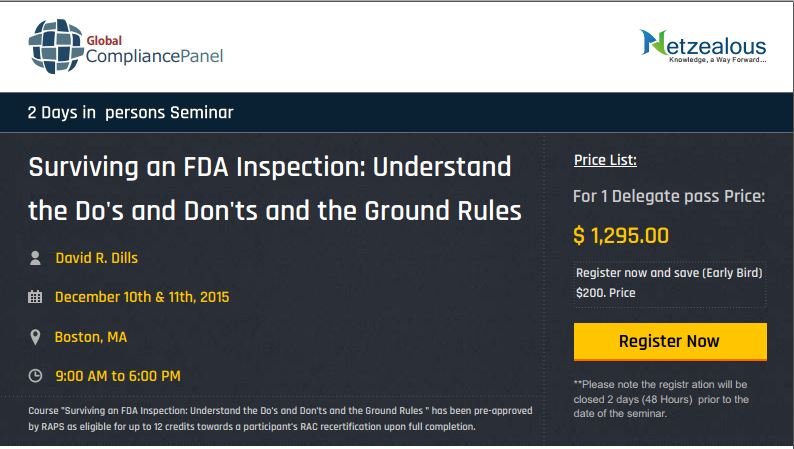Select speaker name David R. Dills
The height and width of the screenshot is (449, 794).
coord(97,258)
